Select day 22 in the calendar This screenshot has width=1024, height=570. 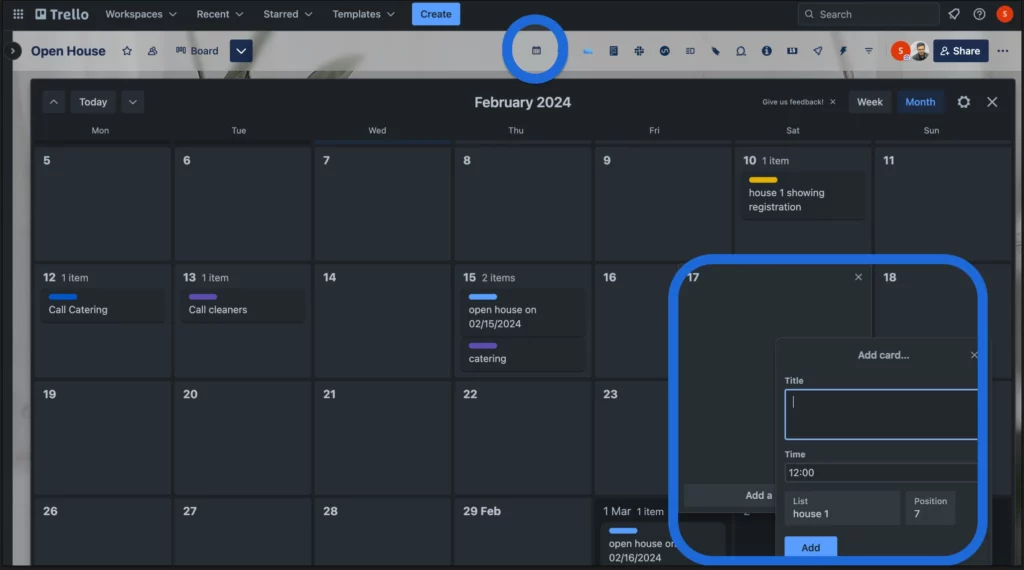(522, 437)
